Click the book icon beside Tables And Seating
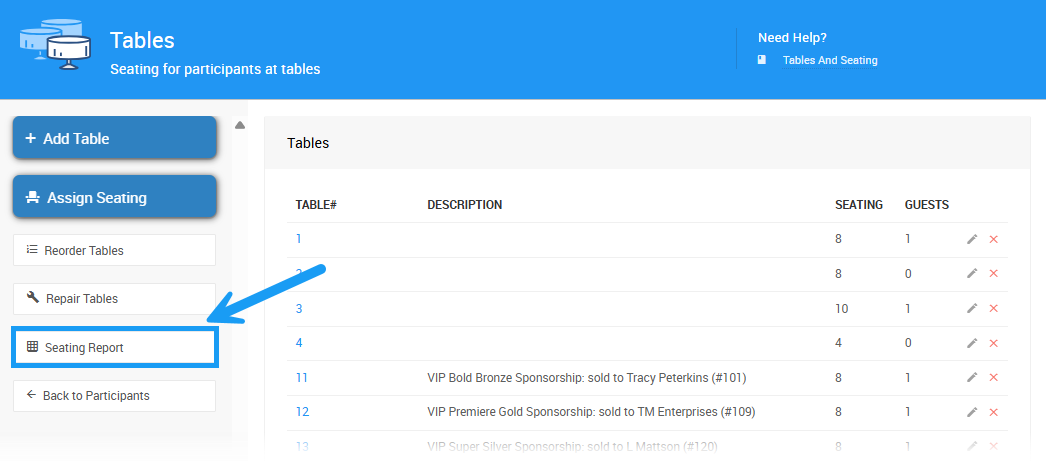This screenshot has height=462, width=1046. [762, 60]
